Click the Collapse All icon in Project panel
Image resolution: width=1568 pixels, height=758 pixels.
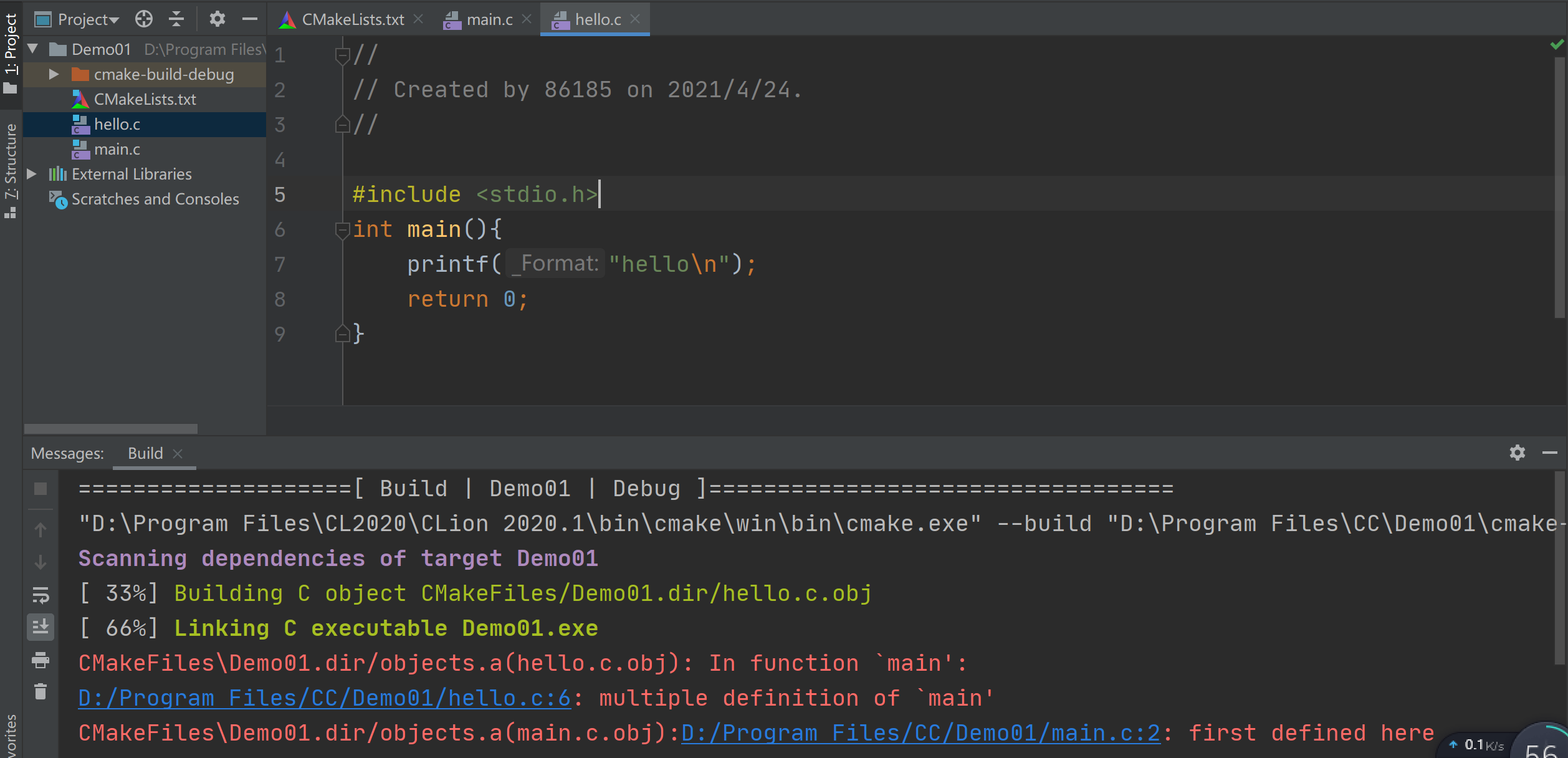(177, 19)
